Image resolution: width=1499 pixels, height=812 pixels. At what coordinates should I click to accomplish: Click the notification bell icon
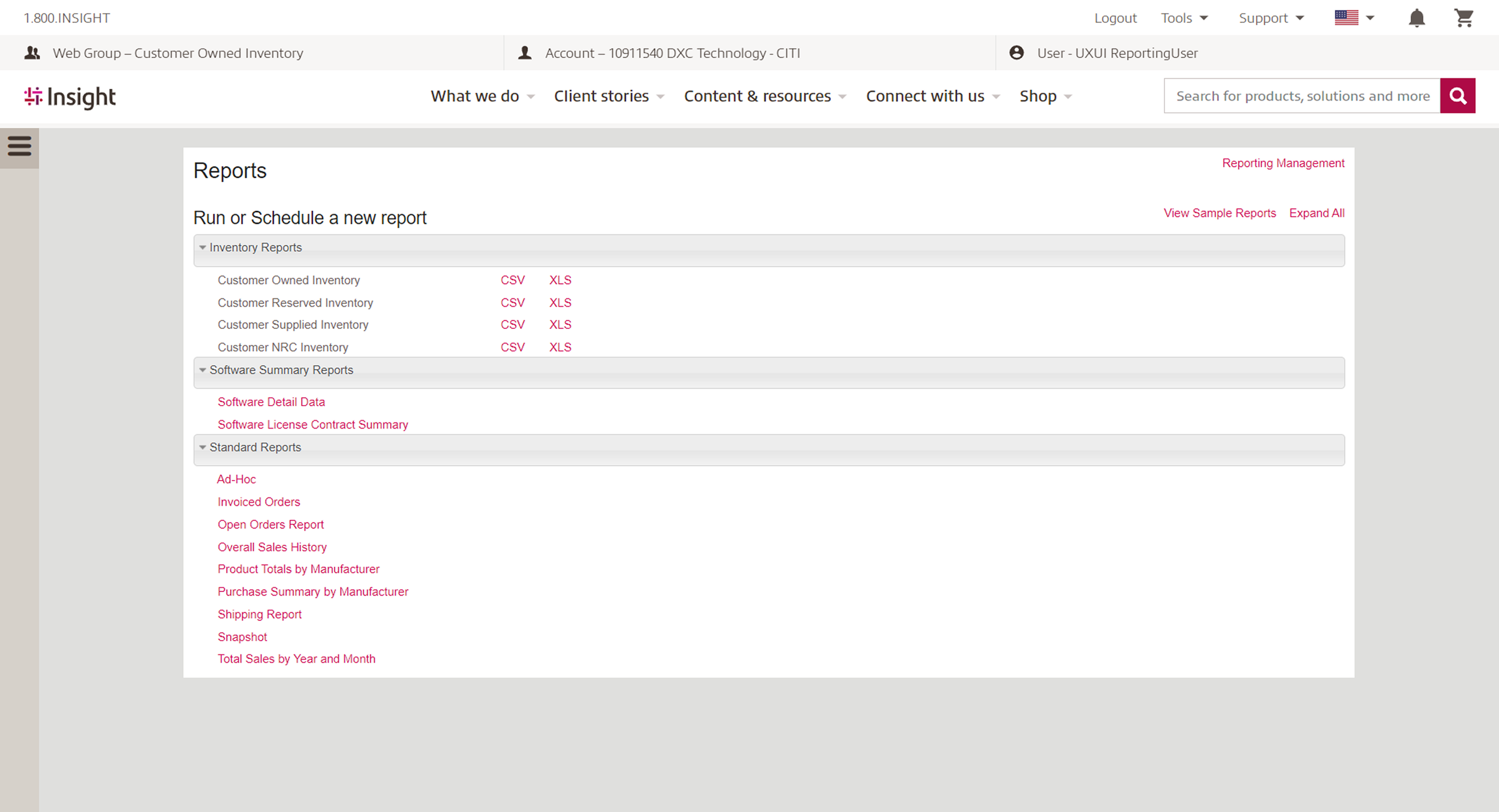(1416, 18)
